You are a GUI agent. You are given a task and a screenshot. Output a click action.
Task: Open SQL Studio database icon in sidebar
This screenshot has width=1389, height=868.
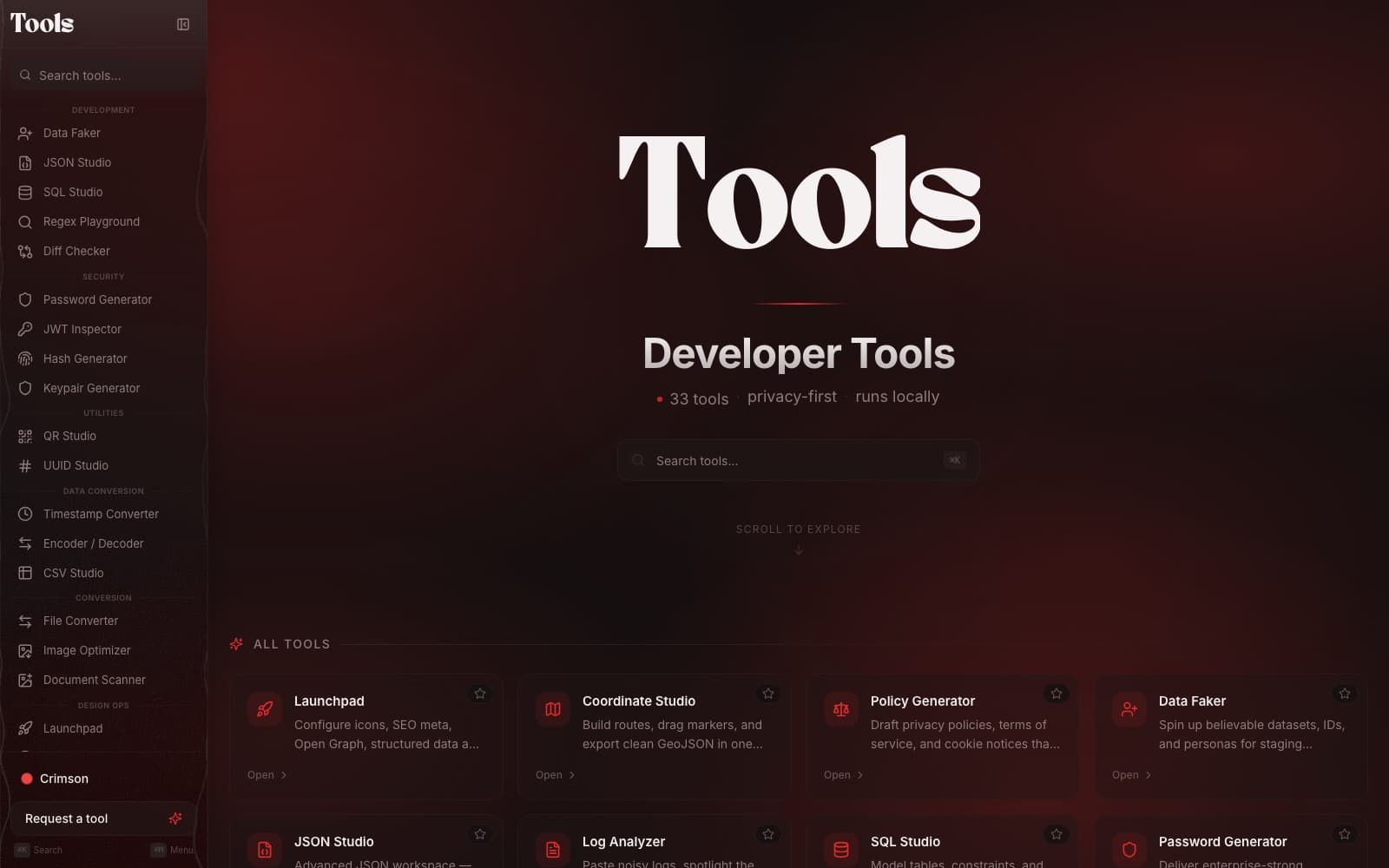click(x=25, y=192)
